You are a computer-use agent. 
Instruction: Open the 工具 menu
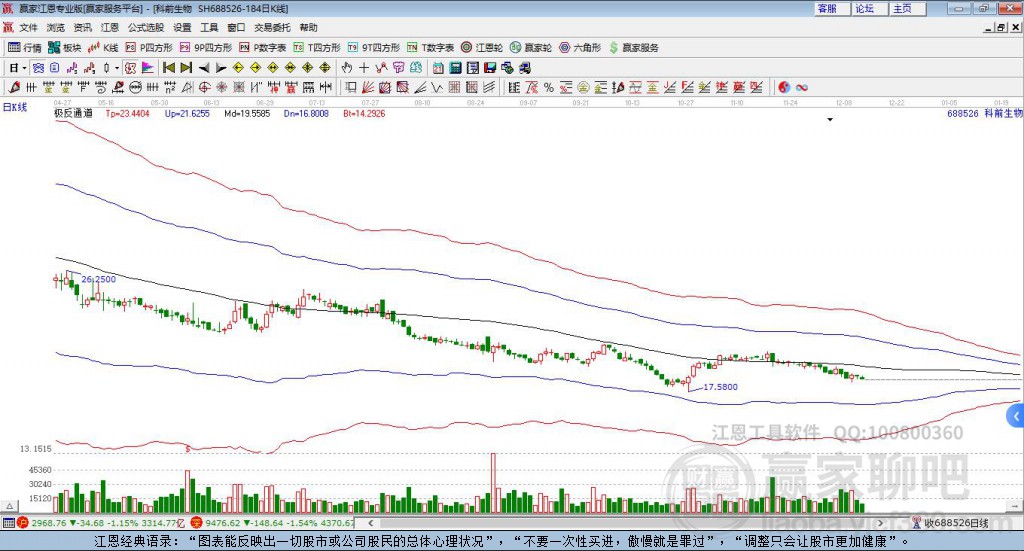[x=209, y=27]
